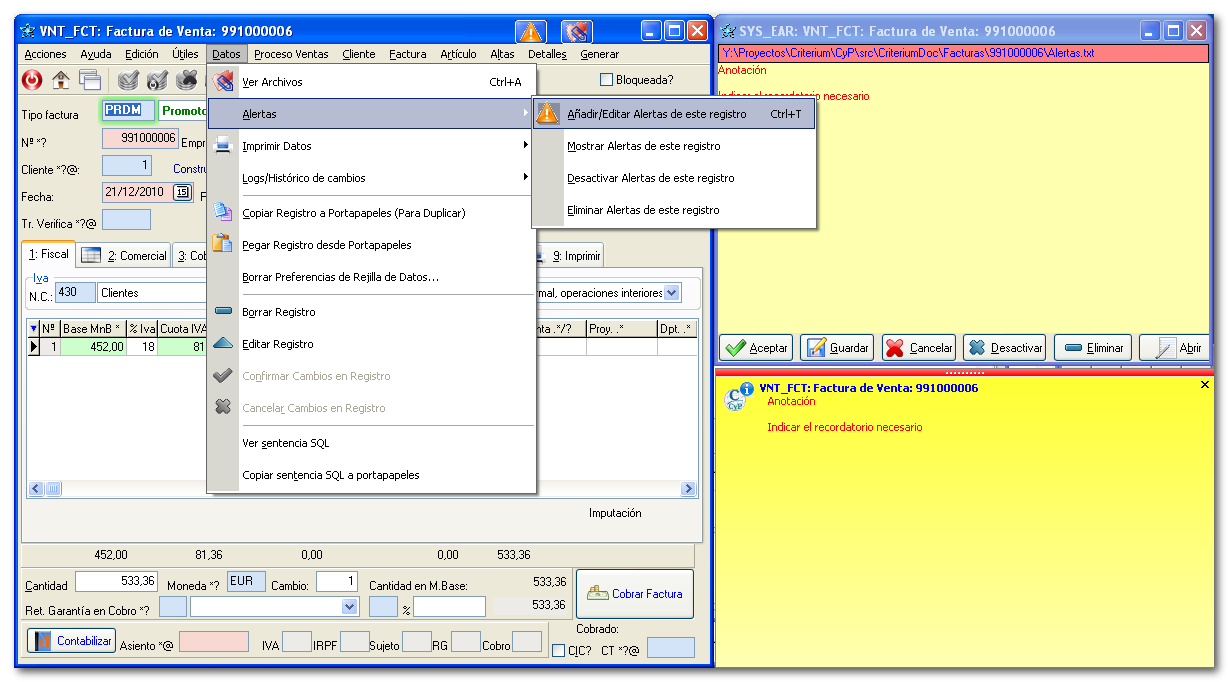Click the paste clipboard icon beside Pegar Registro

coord(223,244)
